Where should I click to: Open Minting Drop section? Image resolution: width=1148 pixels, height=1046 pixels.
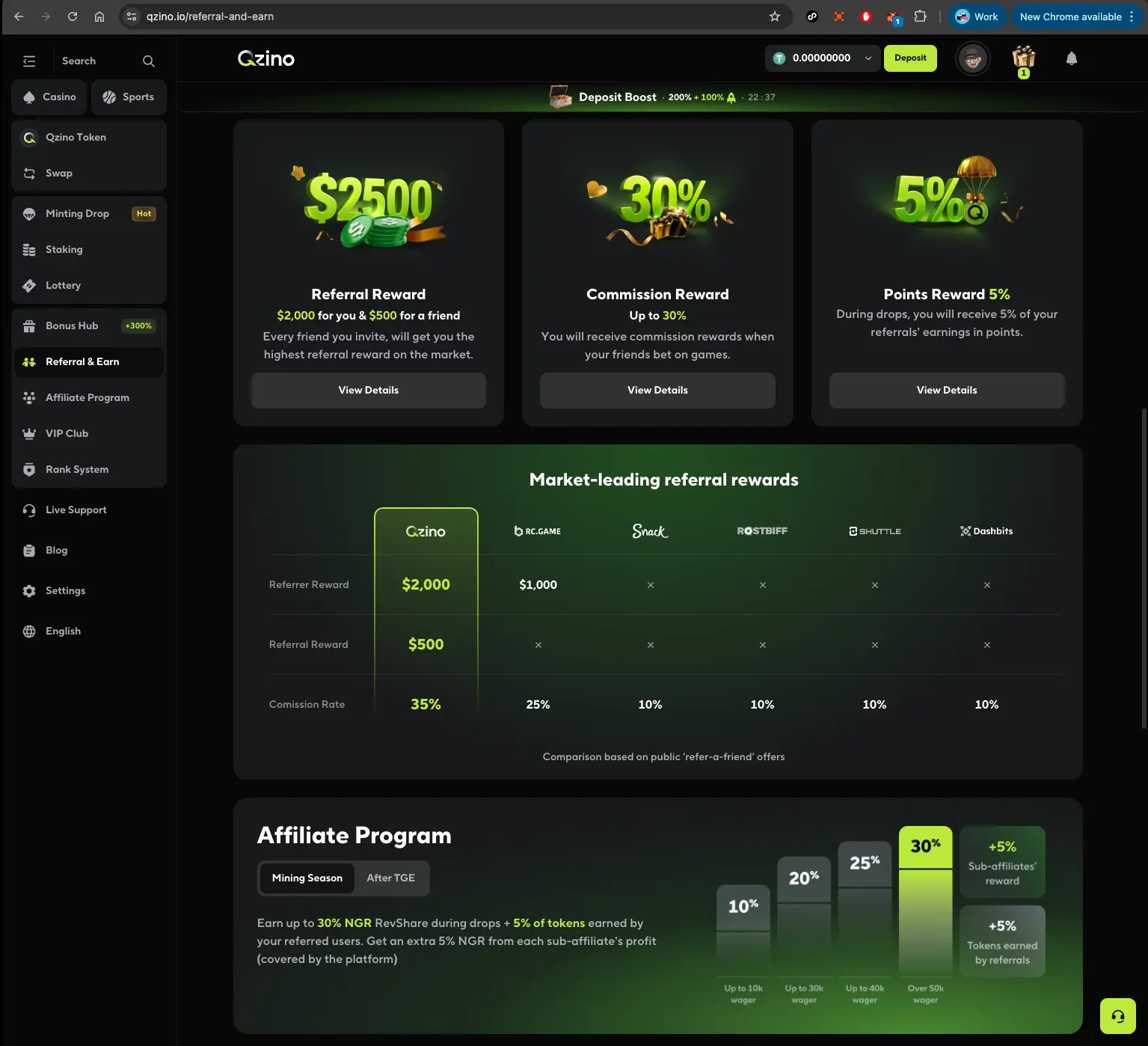[89, 214]
